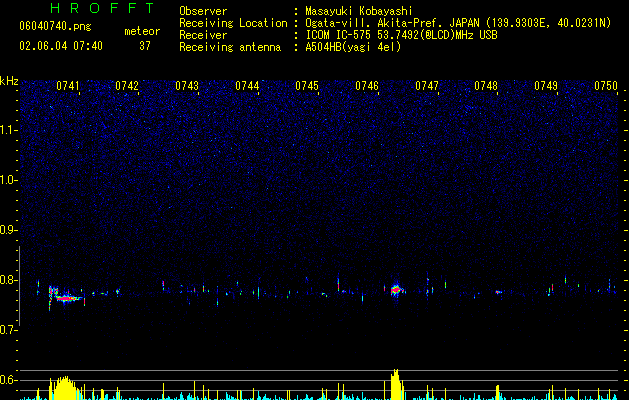
Task: Click the 0749 time marker
Action: coord(546,86)
